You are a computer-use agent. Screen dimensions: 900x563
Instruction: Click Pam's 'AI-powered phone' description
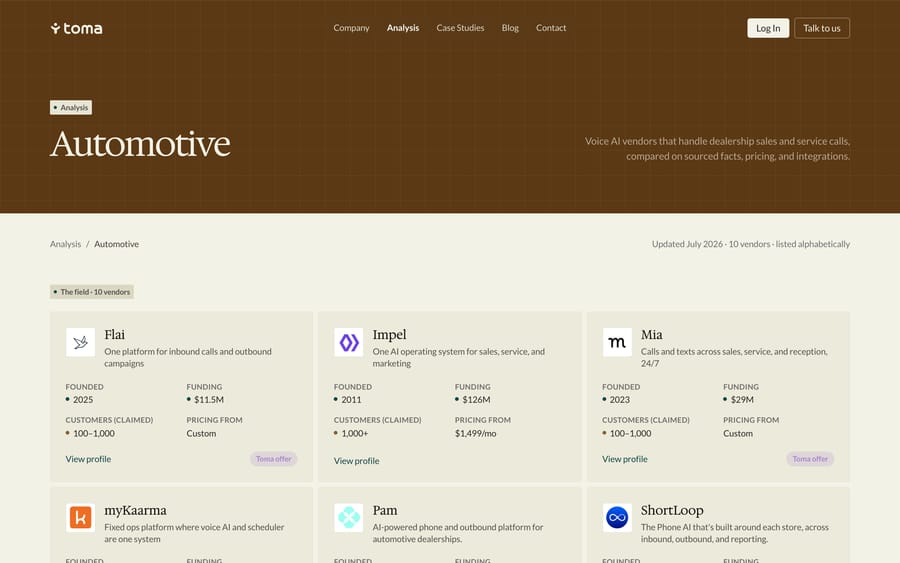point(457,533)
